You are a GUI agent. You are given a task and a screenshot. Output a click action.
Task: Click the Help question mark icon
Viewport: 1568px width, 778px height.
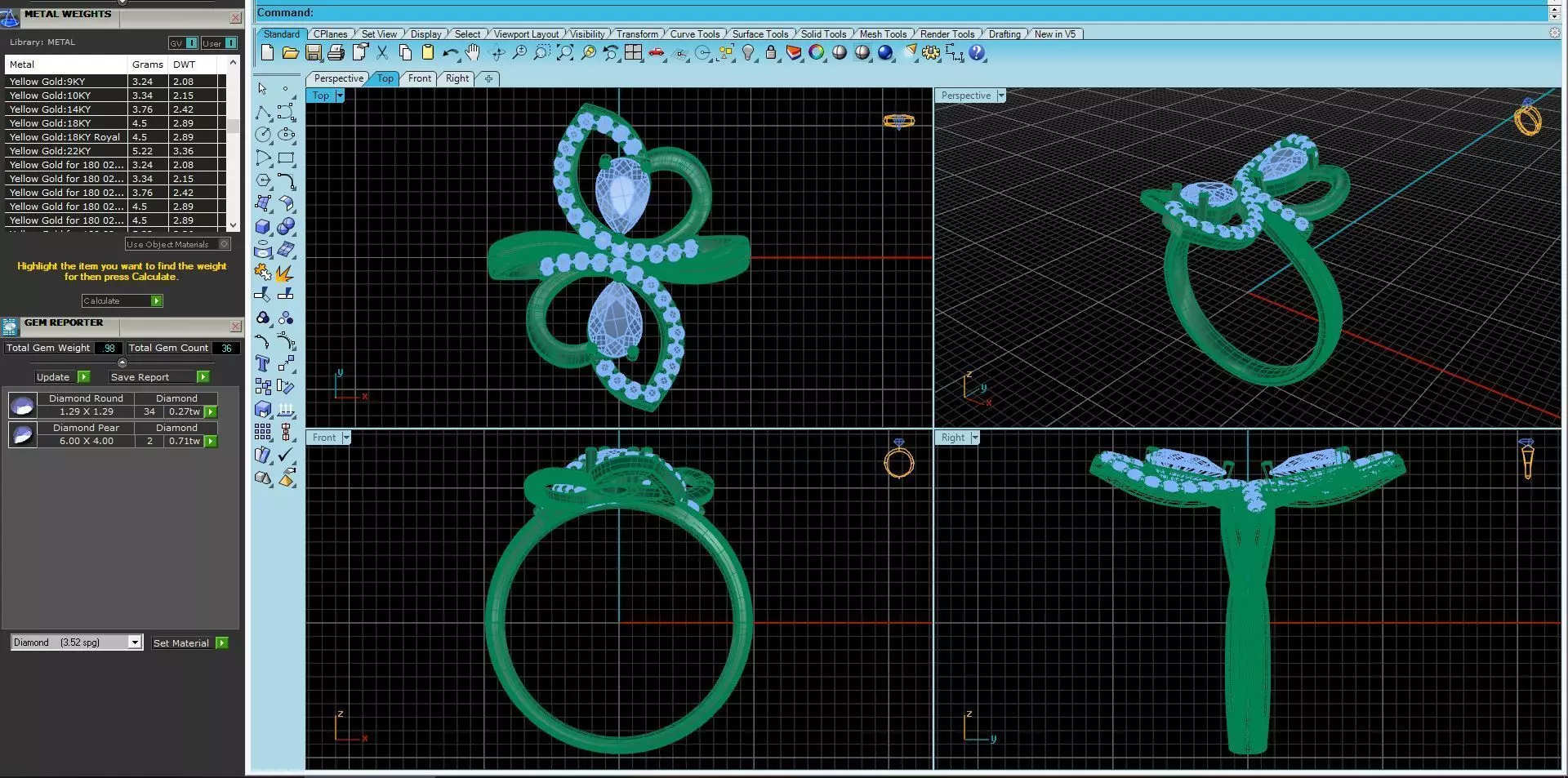(977, 53)
